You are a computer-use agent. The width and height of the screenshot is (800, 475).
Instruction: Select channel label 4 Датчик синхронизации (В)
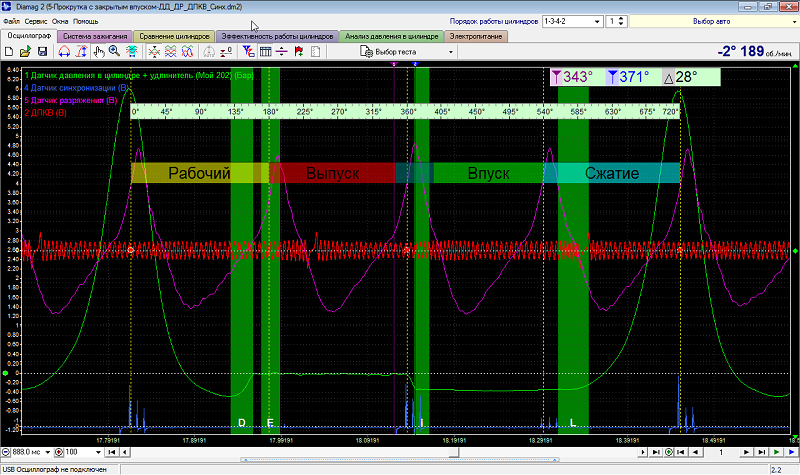click(x=76, y=88)
